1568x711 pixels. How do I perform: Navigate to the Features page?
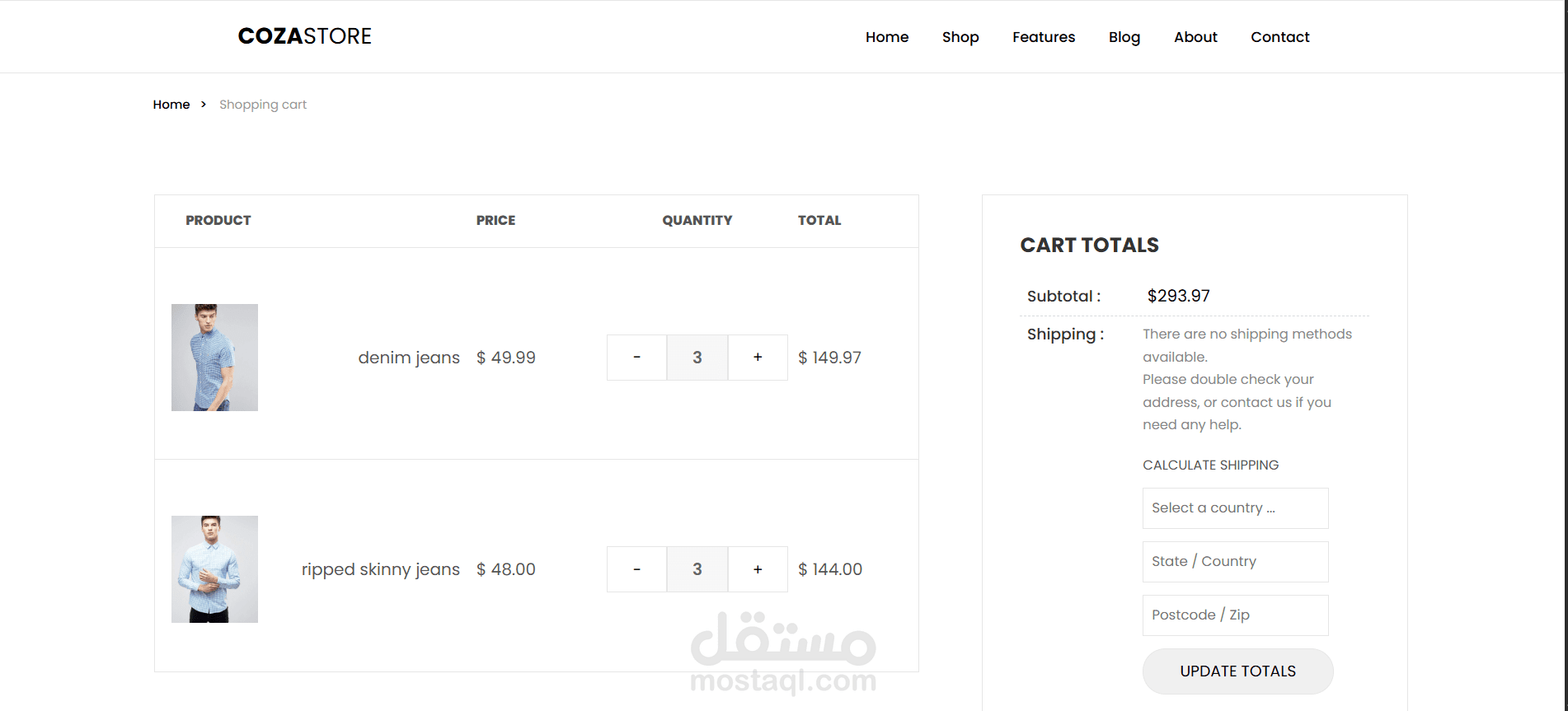pos(1044,37)
